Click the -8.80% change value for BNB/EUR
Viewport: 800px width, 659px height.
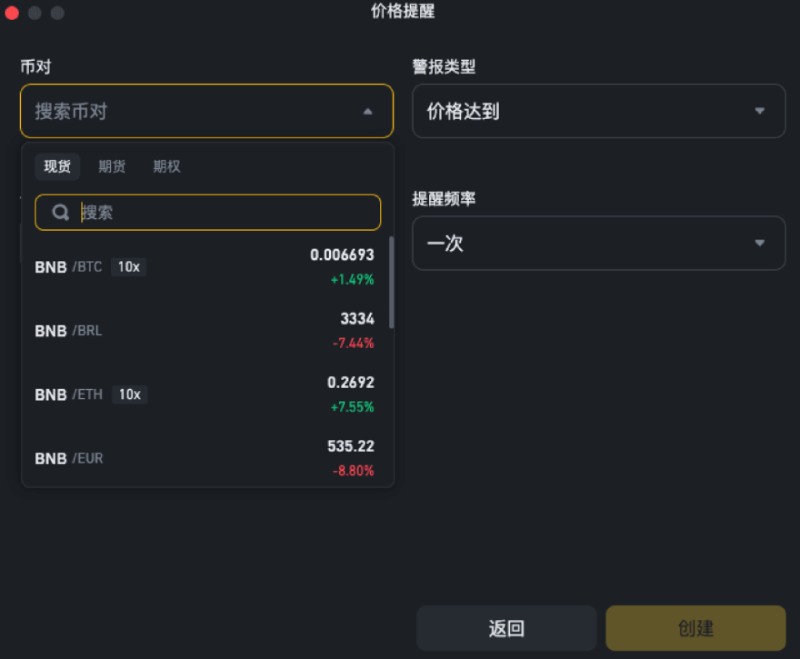tap(354, 470)
